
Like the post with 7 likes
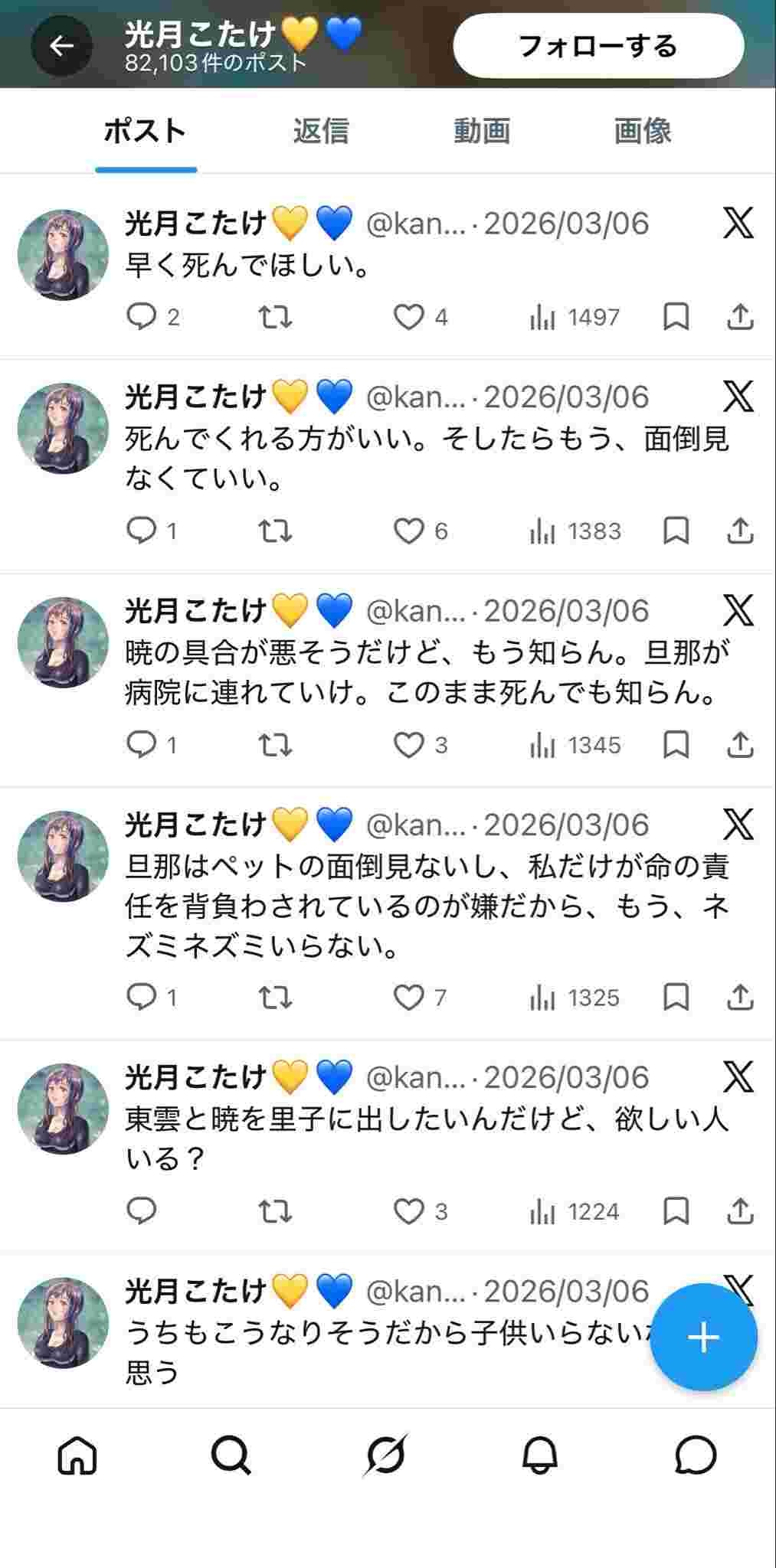(409, 997)
